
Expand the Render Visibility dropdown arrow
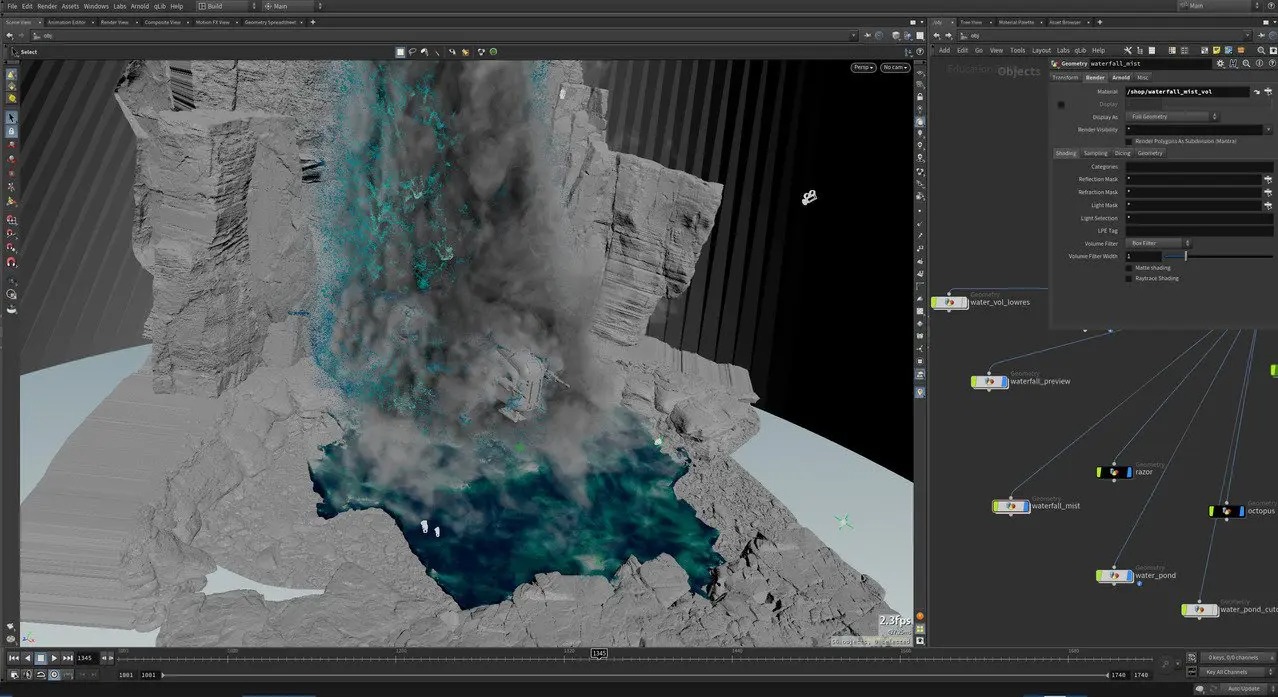pyautogui.click(x=1269, y=130)
